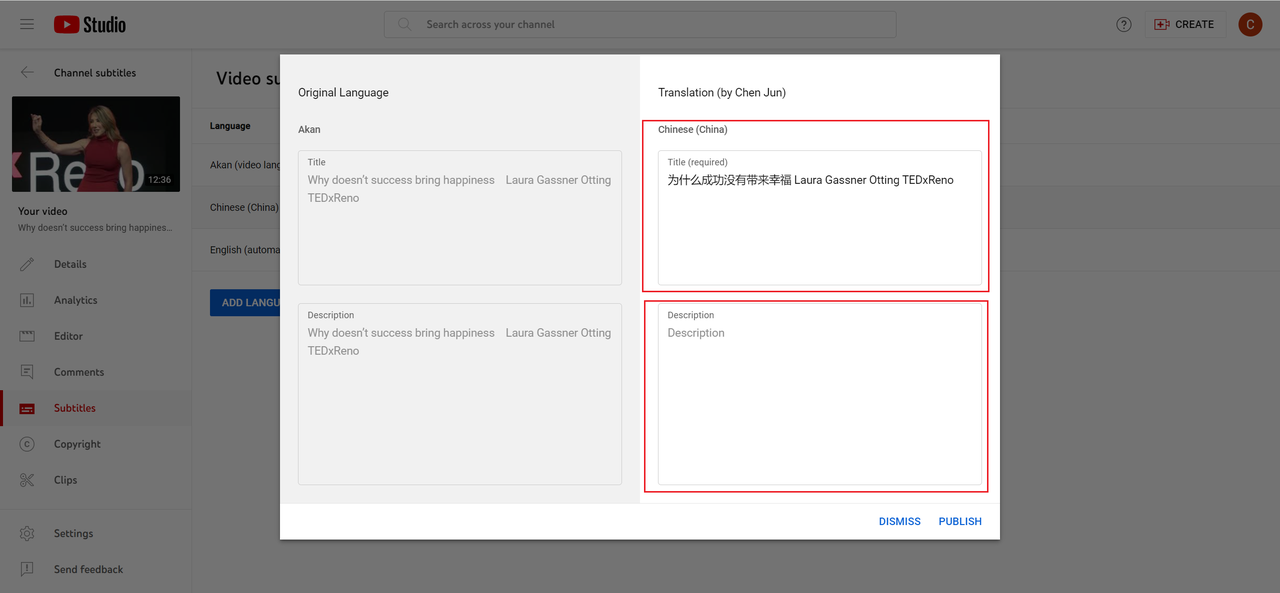Click the YouTube Studio logo

pyautogui.click(x=90, y=24)
